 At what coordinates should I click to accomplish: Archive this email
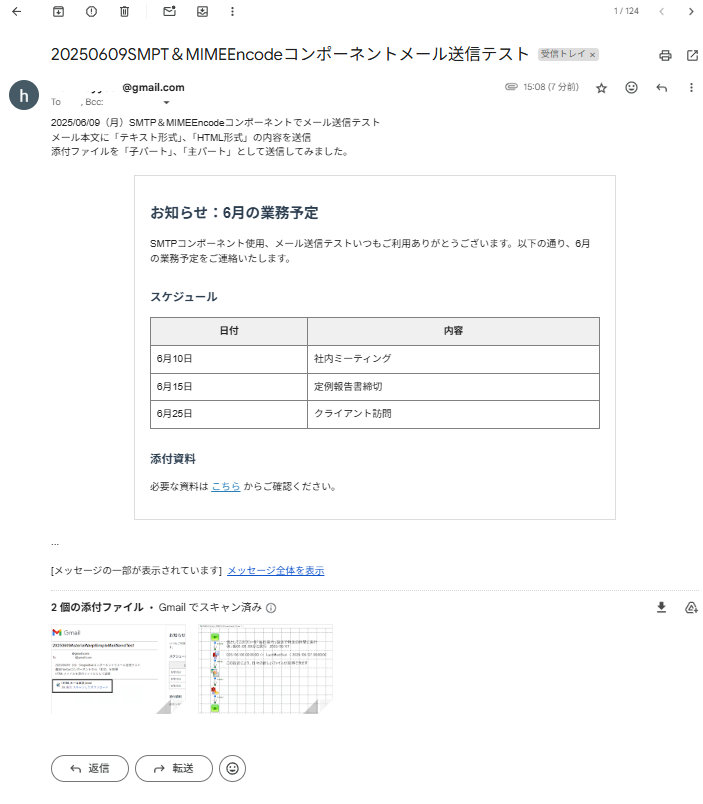click(x=58, y=11)
